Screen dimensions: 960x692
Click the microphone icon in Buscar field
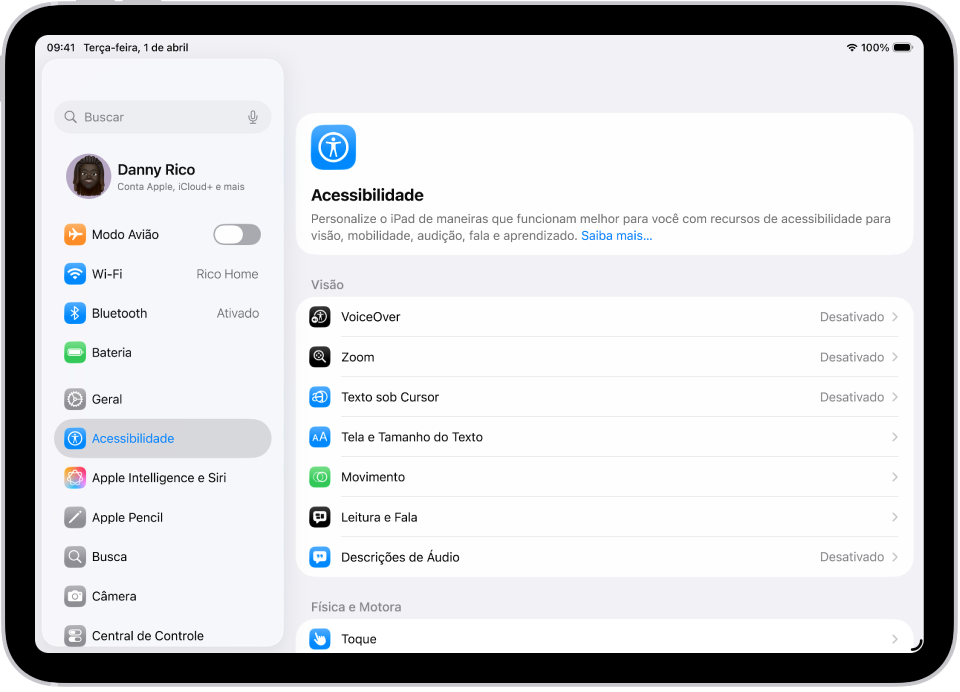(253, 117)
